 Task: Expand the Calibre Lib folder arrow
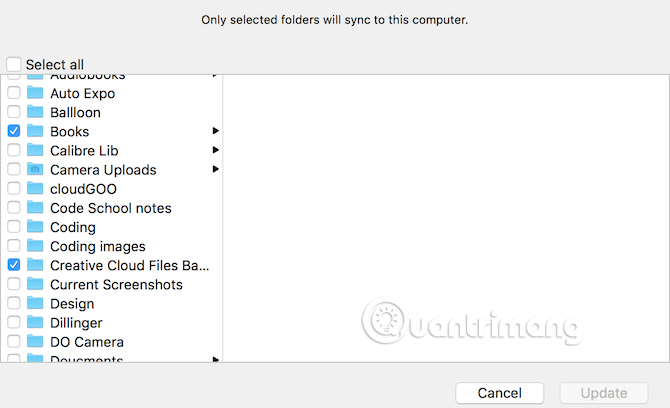click(x=215, y=150)
